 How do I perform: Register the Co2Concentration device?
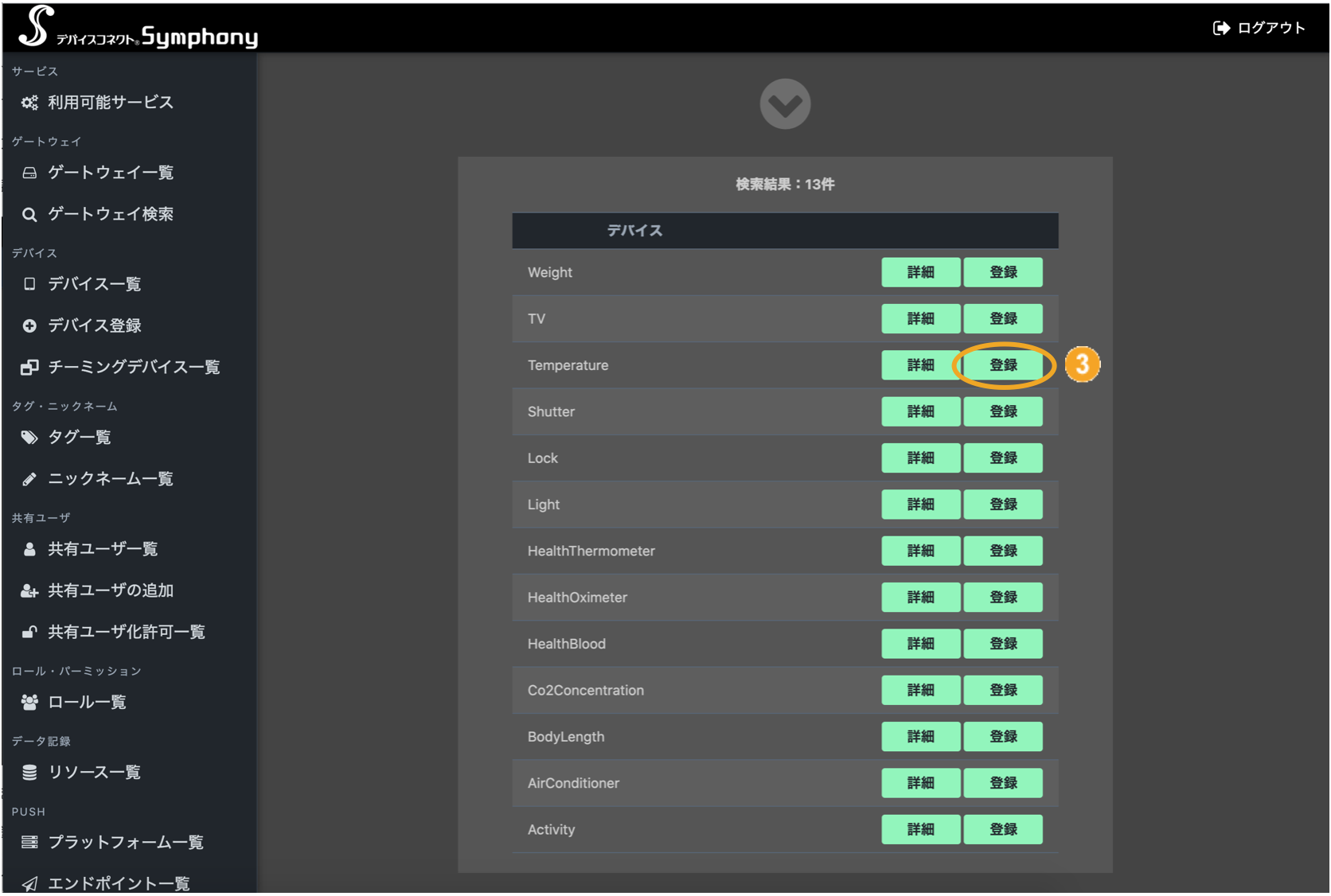pyautogui.click(x=1003, y=690)
